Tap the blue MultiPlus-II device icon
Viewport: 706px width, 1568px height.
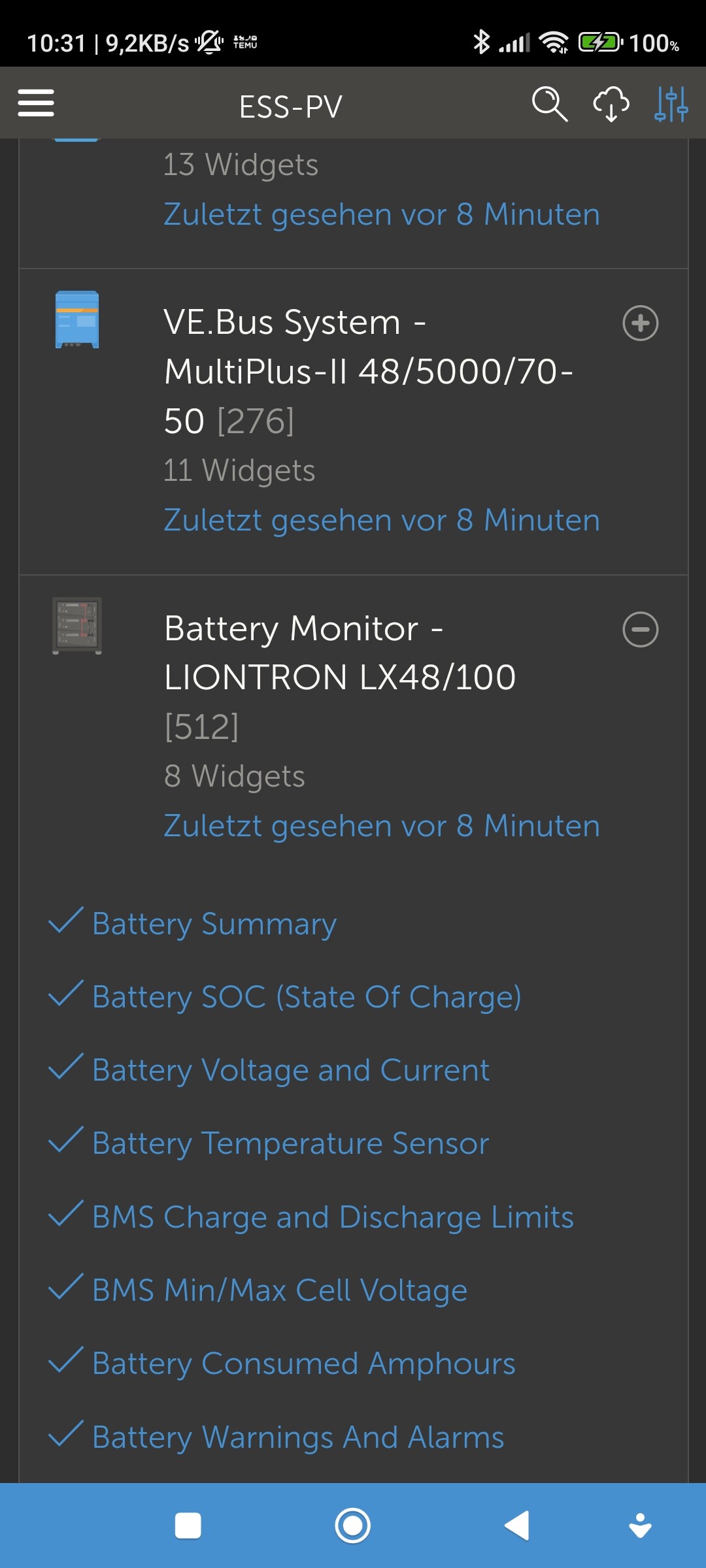coord(77,319)
